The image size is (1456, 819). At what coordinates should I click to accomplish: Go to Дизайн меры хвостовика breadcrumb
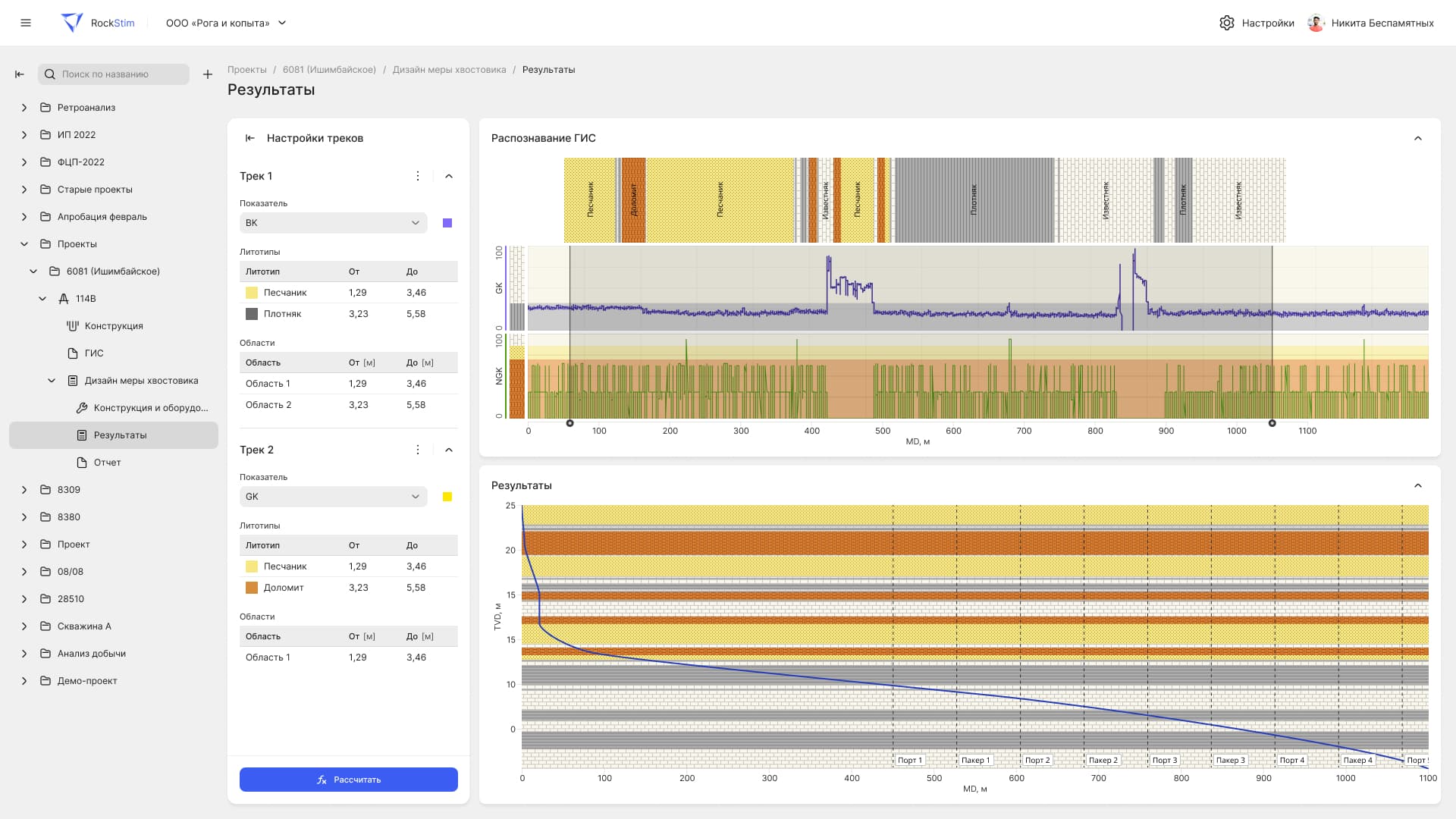click(x=449, y=70)
